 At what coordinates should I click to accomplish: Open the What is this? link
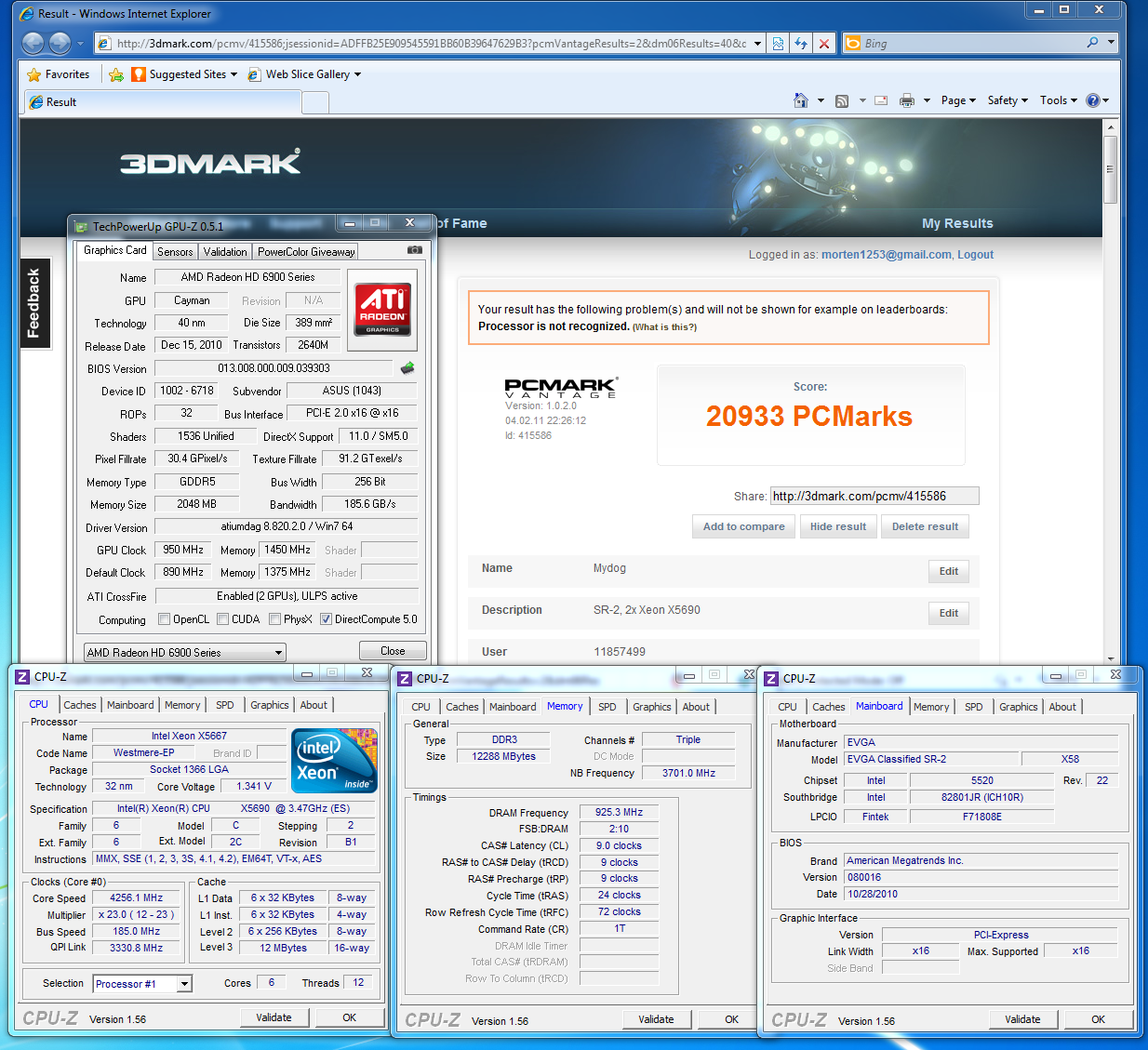pos(664,327)
